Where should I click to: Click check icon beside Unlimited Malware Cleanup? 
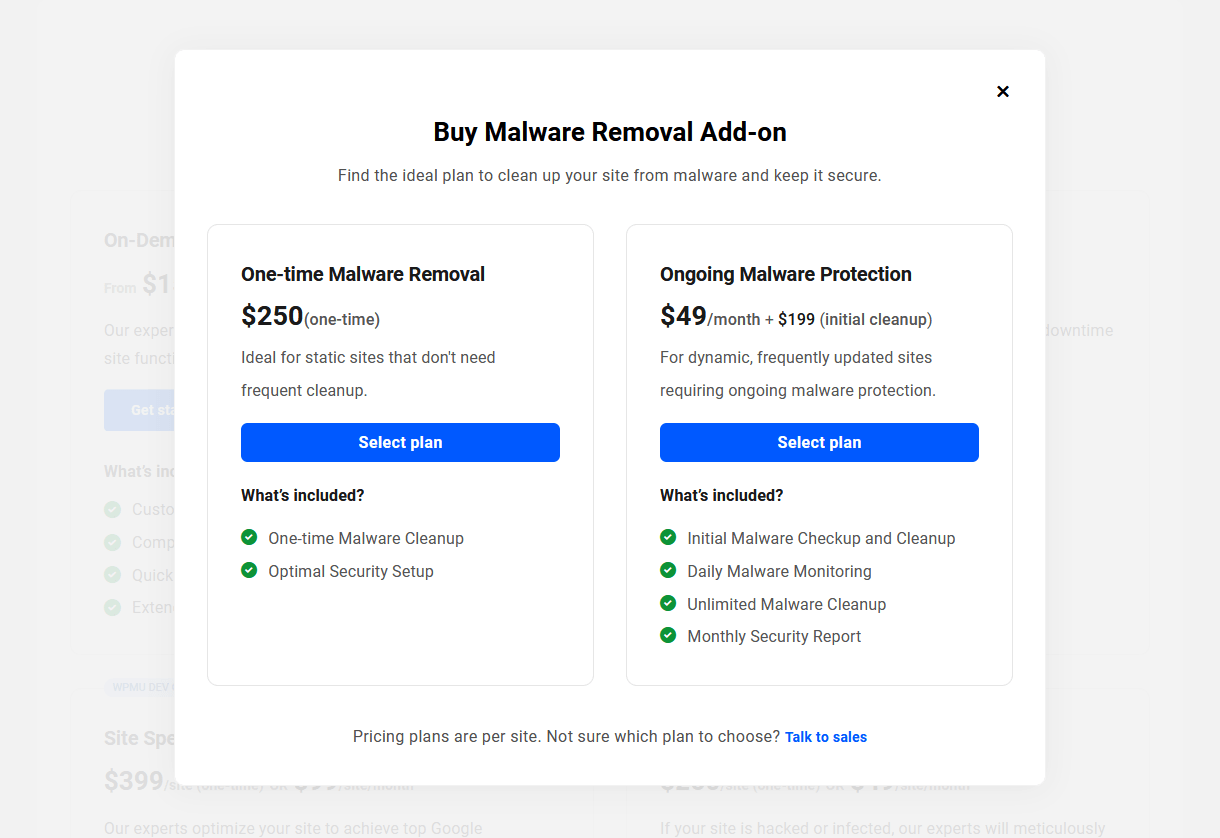click(668, 603)
